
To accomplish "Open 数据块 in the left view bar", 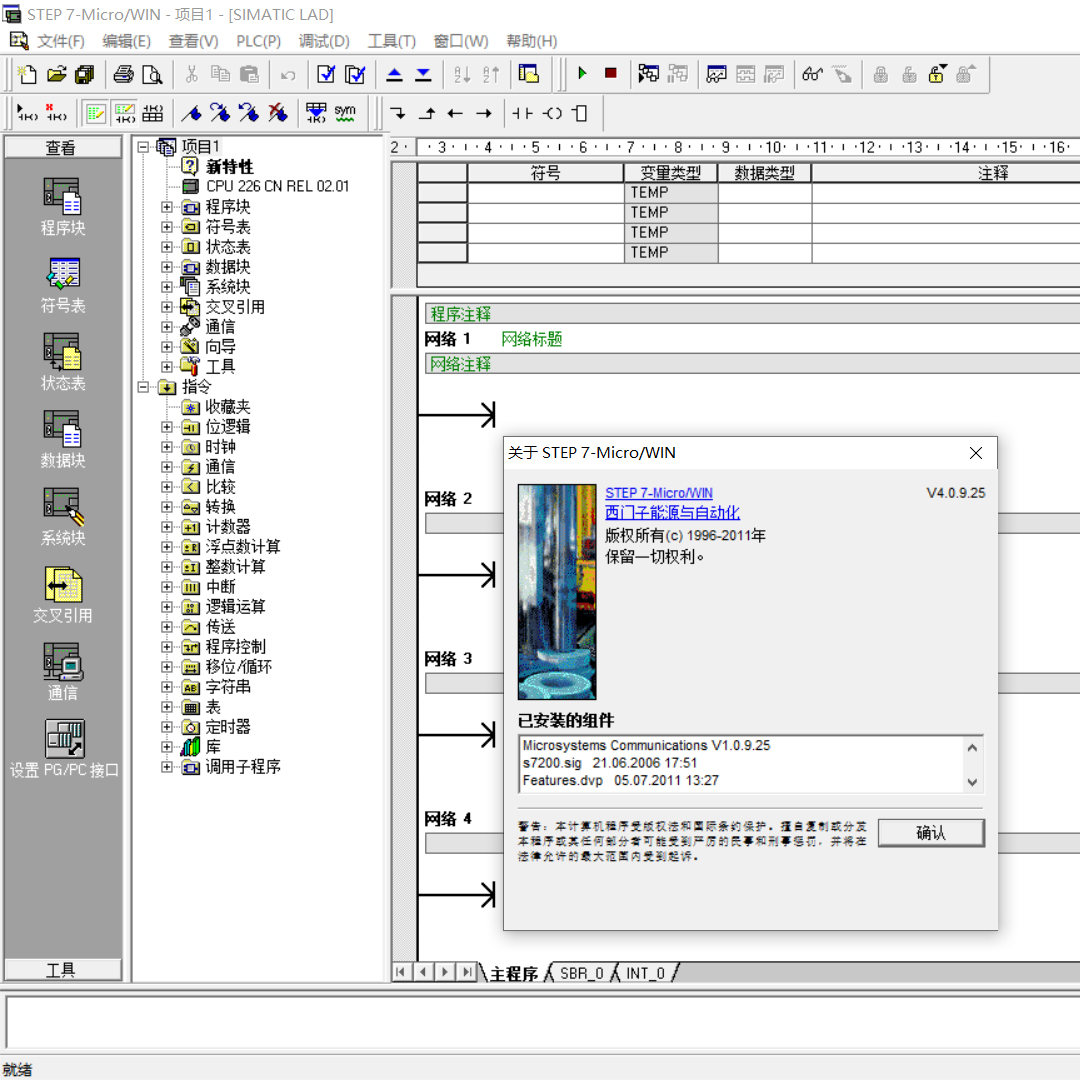I will click(63, 439).
